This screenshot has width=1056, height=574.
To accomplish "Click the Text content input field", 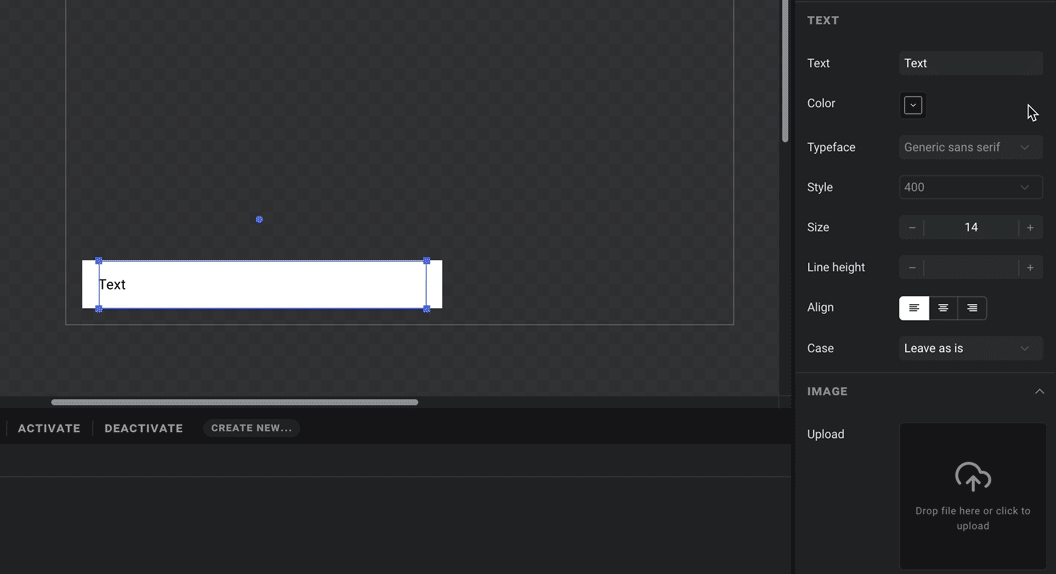I will tap(970, 63).
